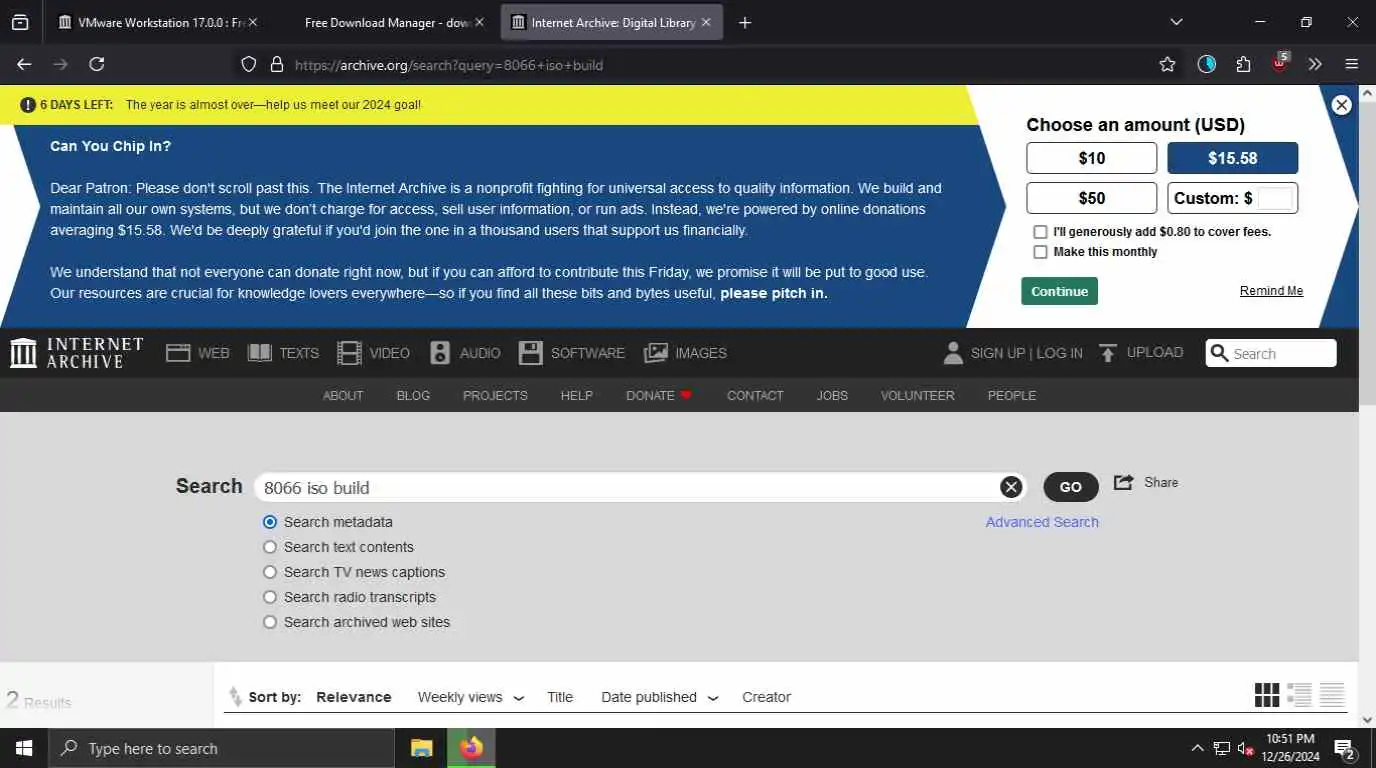The height and width of the screenshot is (768, 1376).
Task: Open Firefox View icon in tab bar
Action: pos(20,22)
